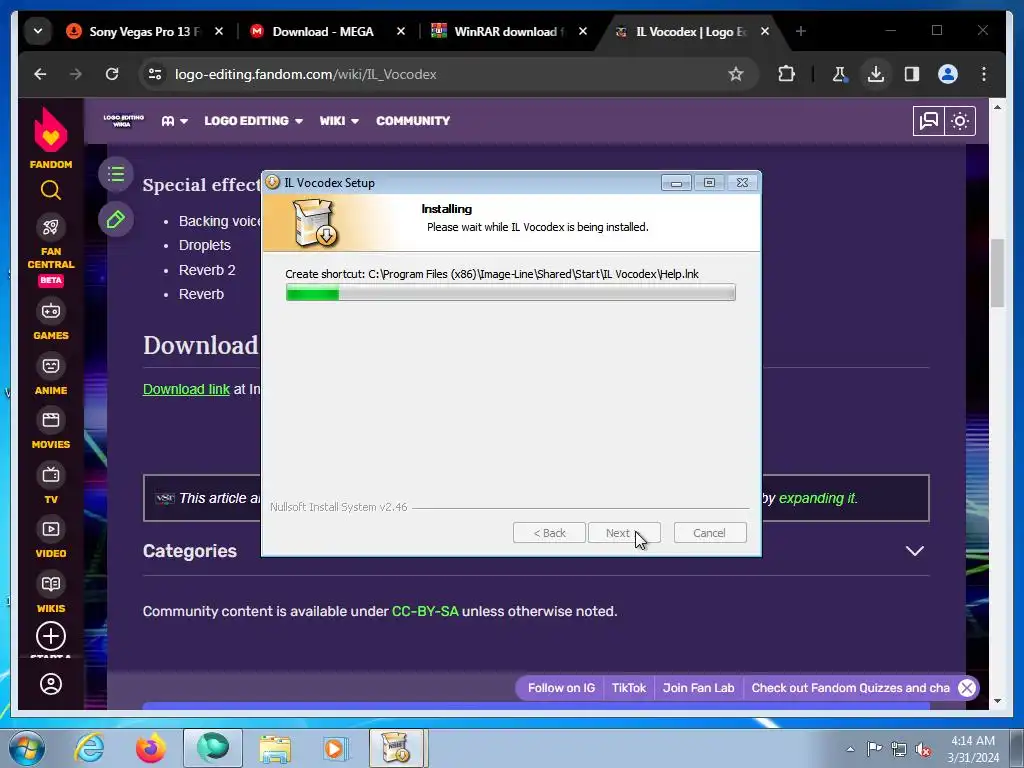Click the installation progress bar
This screenshot has height=768, width=1024.
coord(511,293)
